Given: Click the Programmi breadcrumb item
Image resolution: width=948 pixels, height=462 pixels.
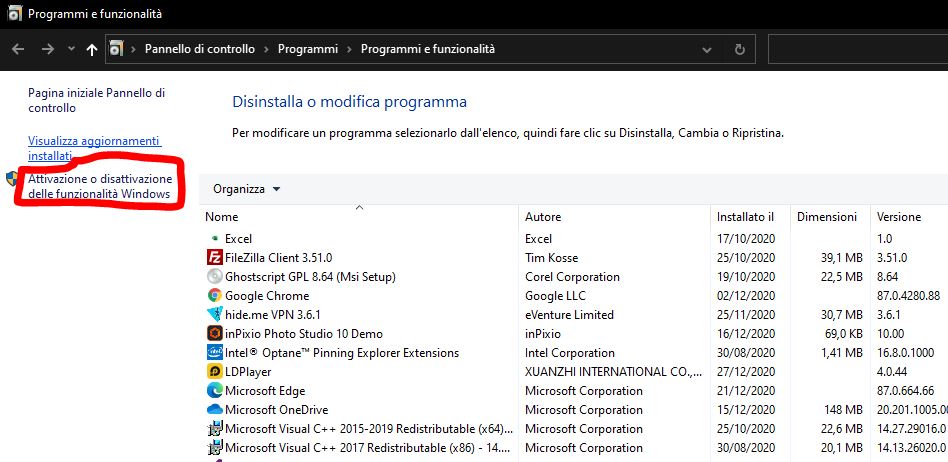Looking at the screenshot, I should coord(307,49).
